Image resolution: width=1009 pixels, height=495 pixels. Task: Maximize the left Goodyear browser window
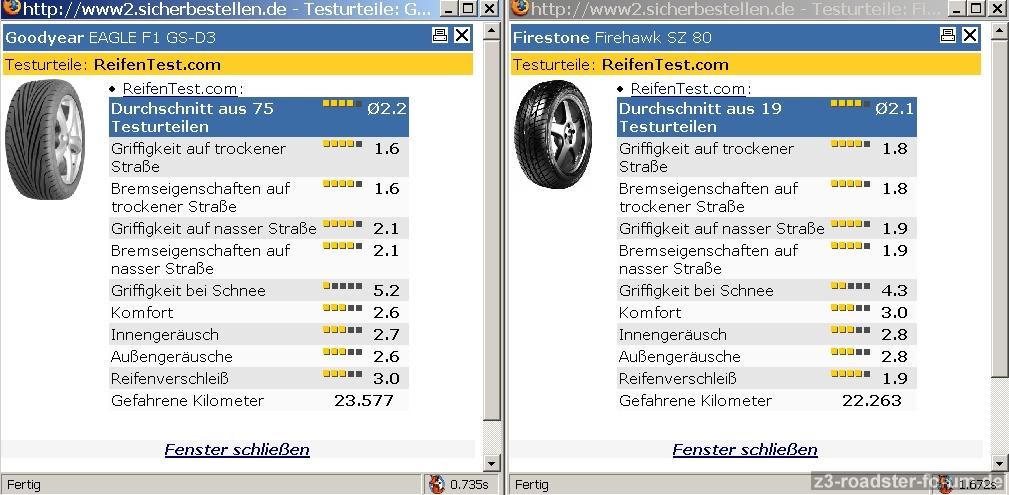click(467, 9)
